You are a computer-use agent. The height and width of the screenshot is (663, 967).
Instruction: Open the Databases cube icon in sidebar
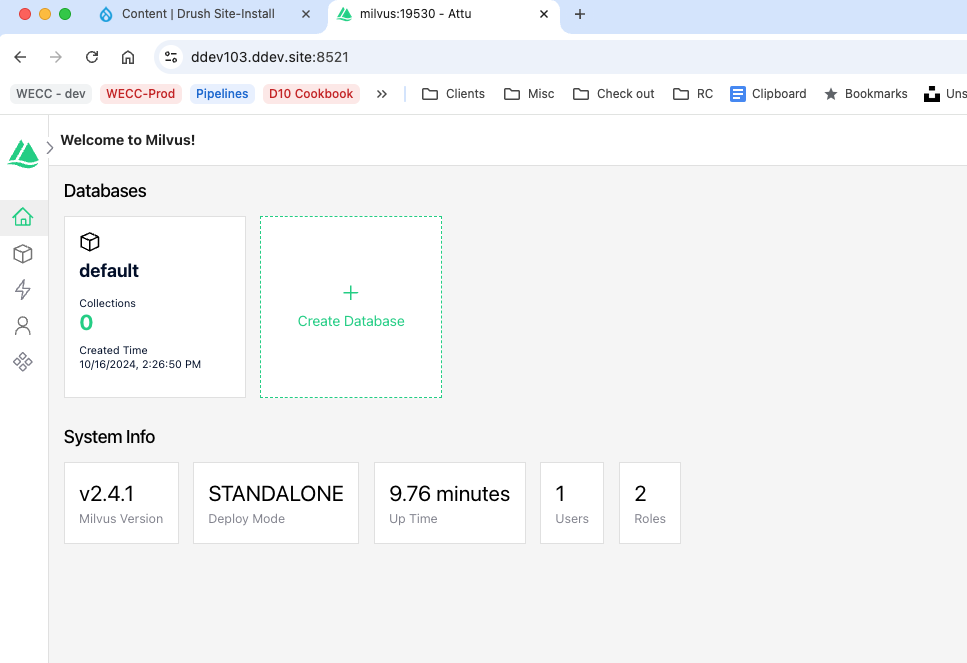coord(23,253)
